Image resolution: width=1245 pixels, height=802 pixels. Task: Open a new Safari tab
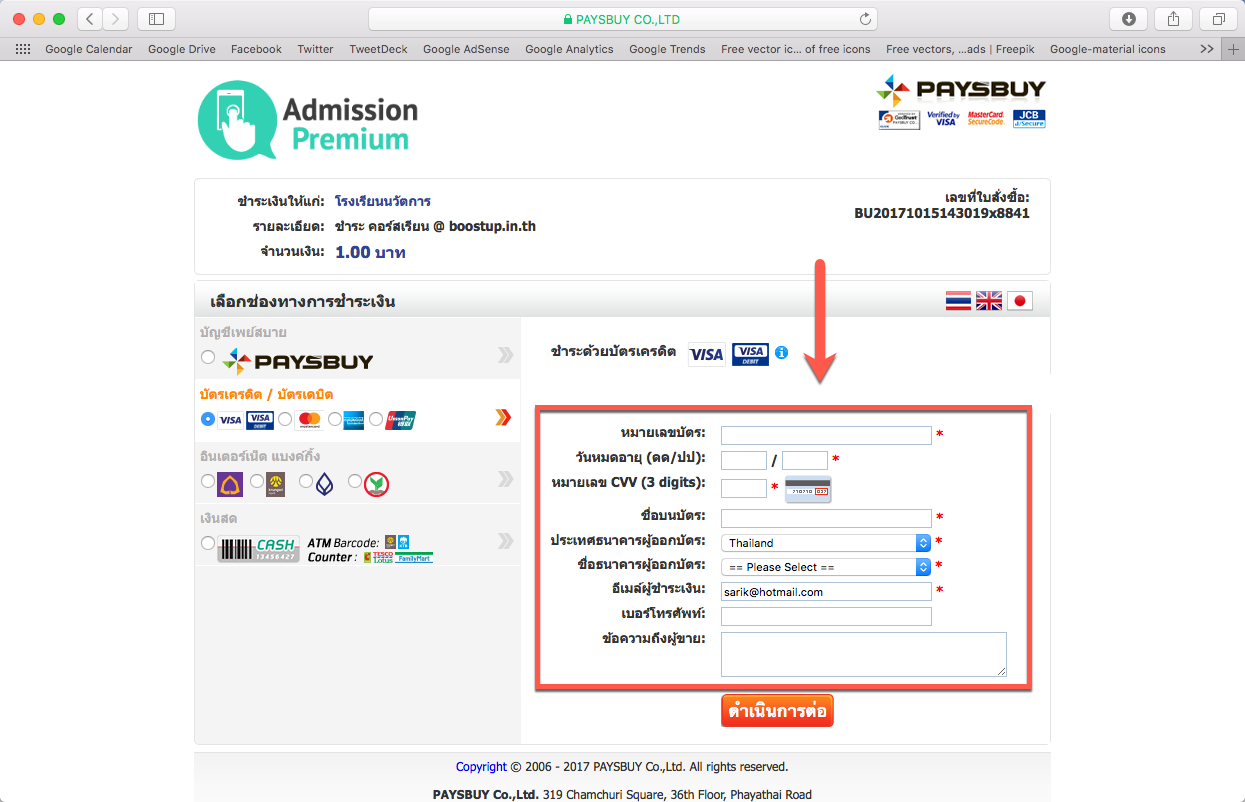tap(1233, 49)
